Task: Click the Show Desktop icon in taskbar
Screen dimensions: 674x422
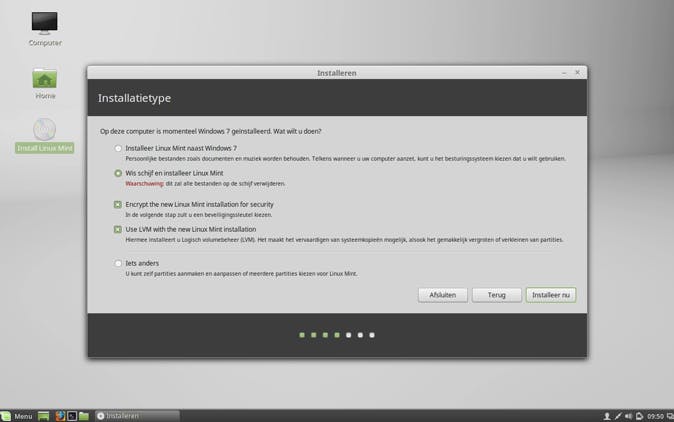Action: pyautogui.click(x=43, y=416)
